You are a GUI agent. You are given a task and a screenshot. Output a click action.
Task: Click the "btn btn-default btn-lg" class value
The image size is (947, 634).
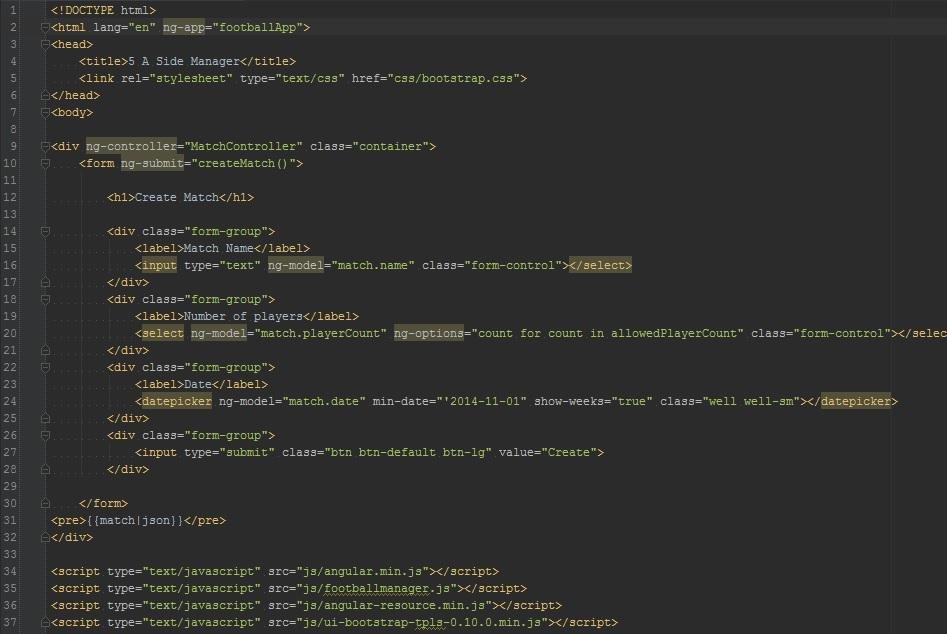(408, 452)
